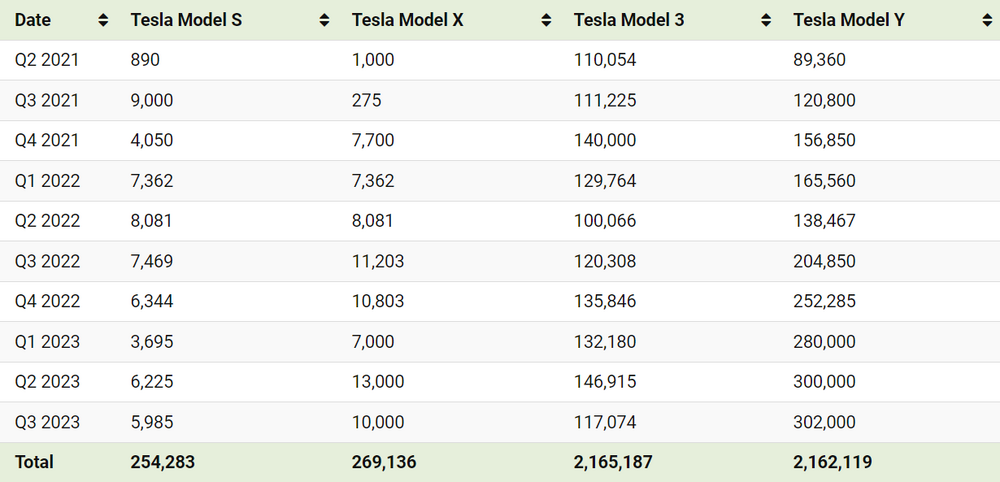Click the sort icon in Tesla Model X header
Screen dimensions: 1000x482
click(546, 20)
